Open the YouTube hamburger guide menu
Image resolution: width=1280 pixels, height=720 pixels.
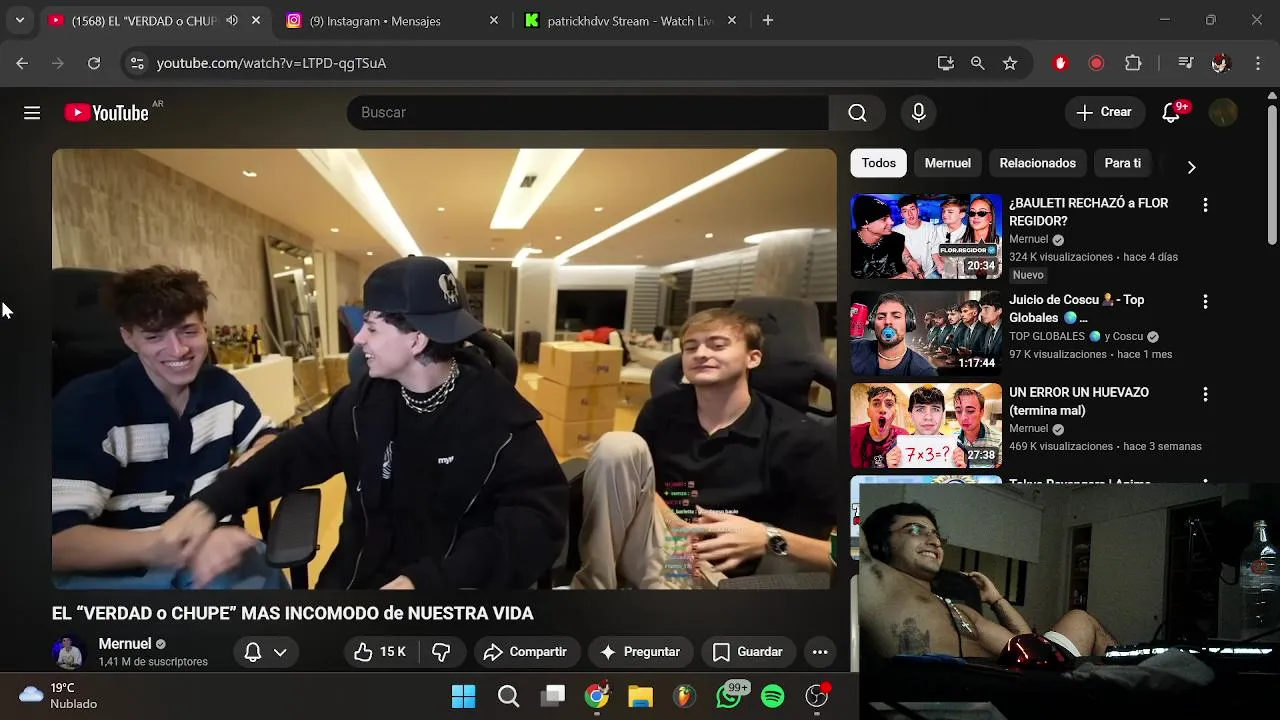pyautogui.click(x=32, y=113)
